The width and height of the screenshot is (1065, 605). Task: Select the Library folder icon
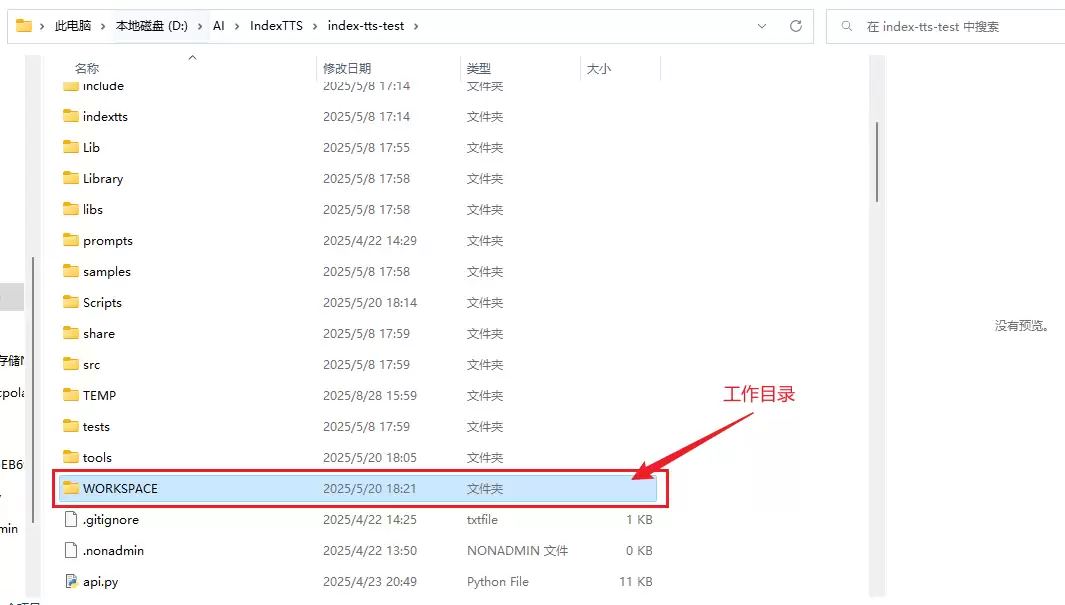[71, 178]
